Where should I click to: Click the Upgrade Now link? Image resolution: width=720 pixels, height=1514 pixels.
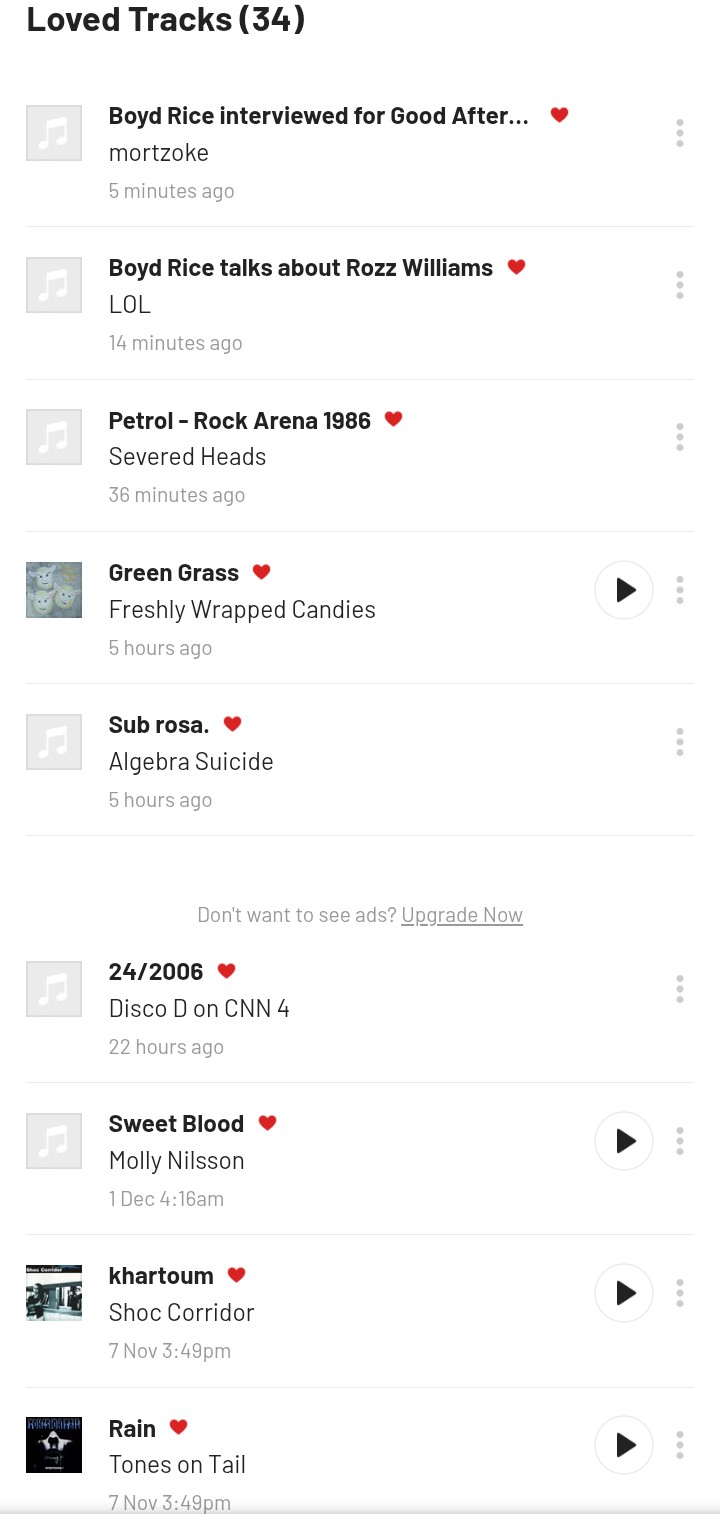462,915
